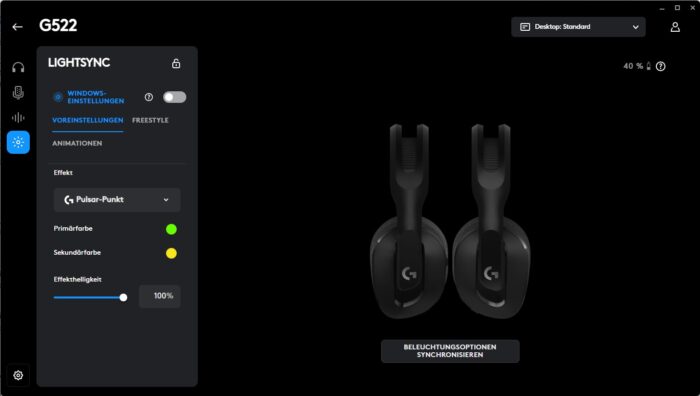Open the headphone audio settings tab
700x396 pixels.
18,67
